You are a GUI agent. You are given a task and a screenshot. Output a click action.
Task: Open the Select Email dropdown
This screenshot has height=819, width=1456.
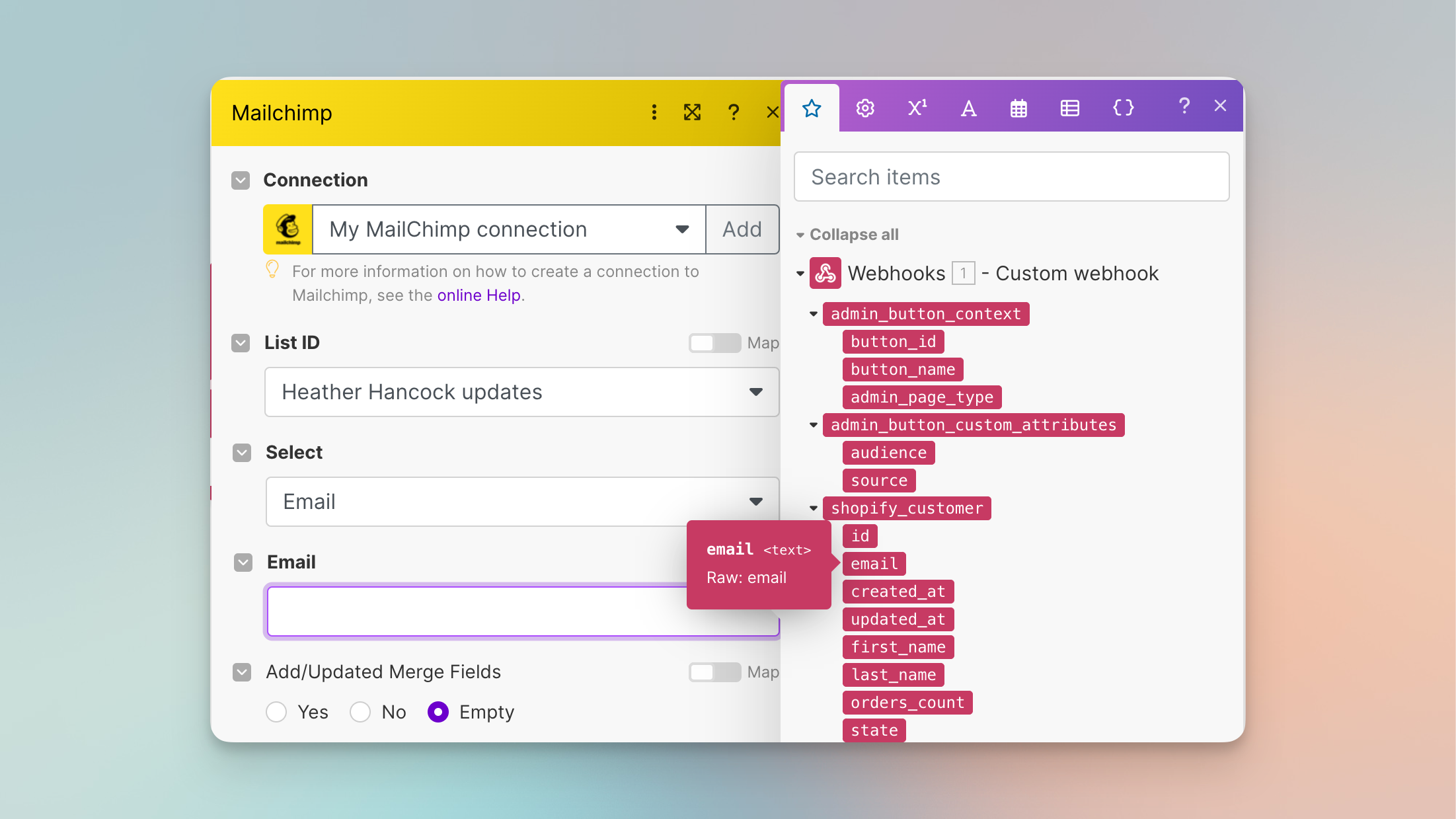point(522,502)
